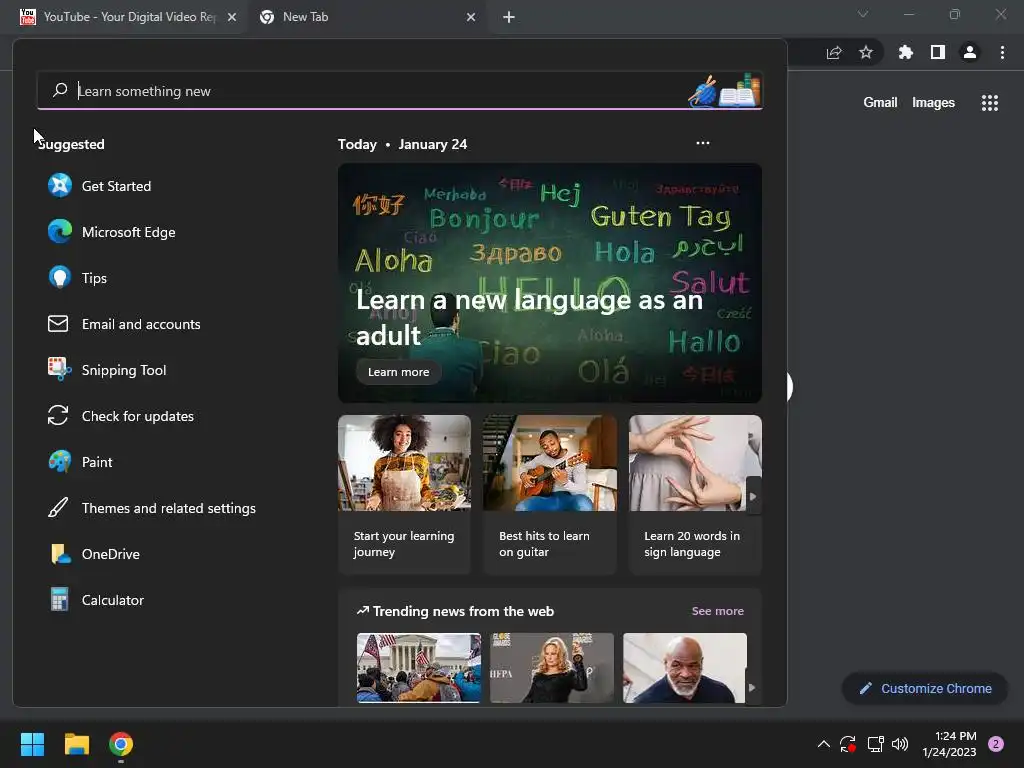Open the Images link

tap(933, 103)
